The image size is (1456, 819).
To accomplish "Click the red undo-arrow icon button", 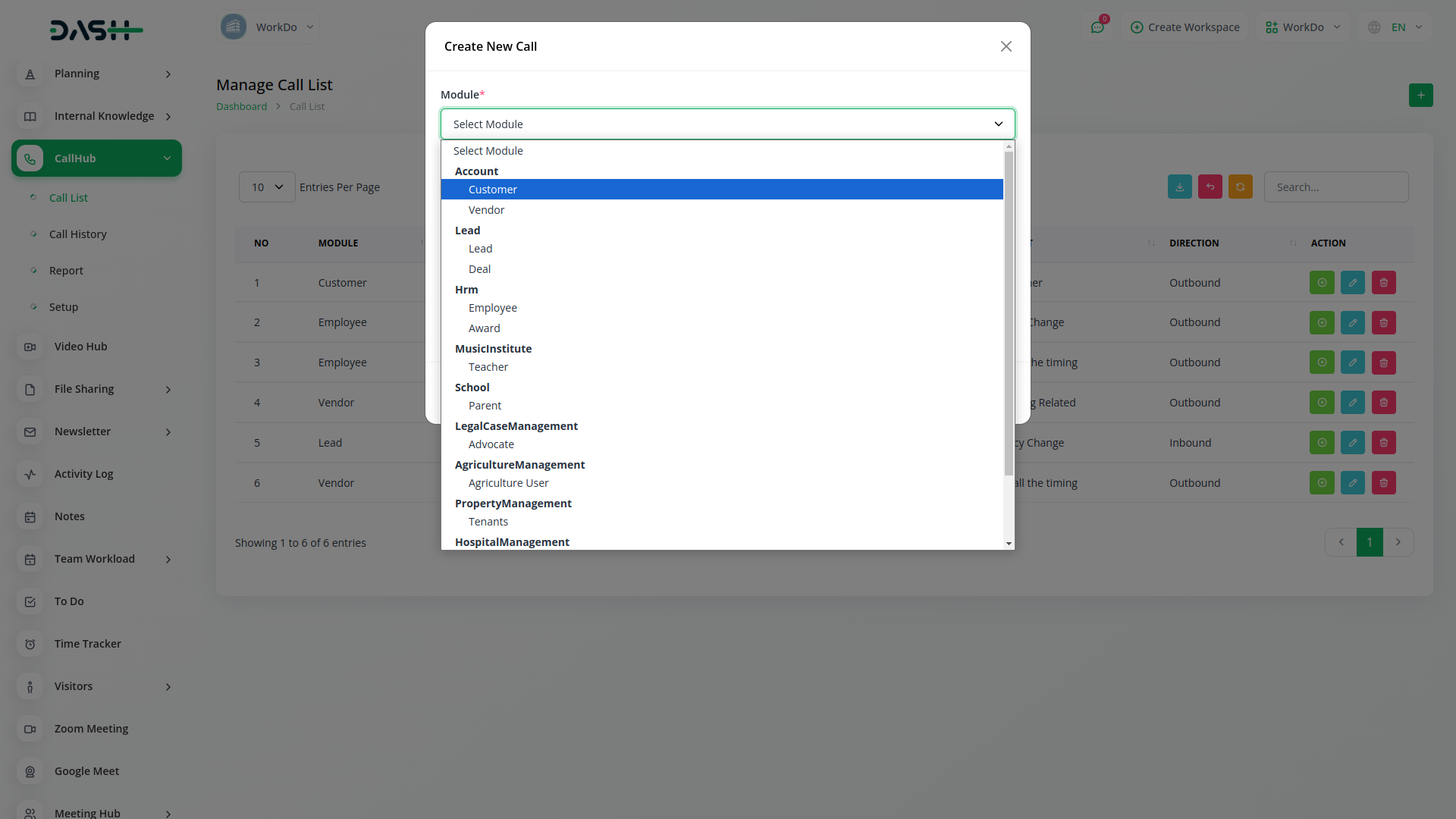I will tap(1210, 187).
